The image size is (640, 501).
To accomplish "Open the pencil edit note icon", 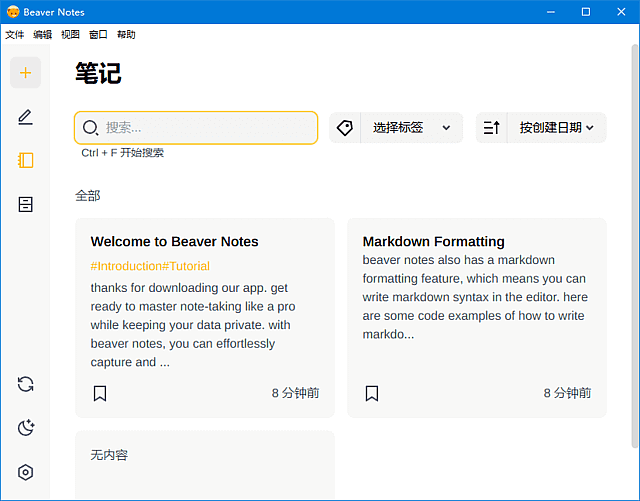I will point(26,117).
